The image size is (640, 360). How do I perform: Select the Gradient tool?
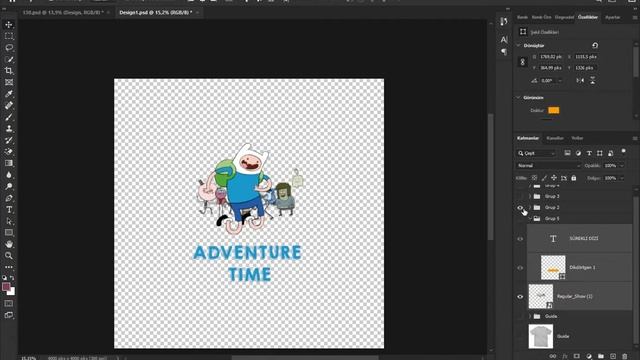[9, 163]
